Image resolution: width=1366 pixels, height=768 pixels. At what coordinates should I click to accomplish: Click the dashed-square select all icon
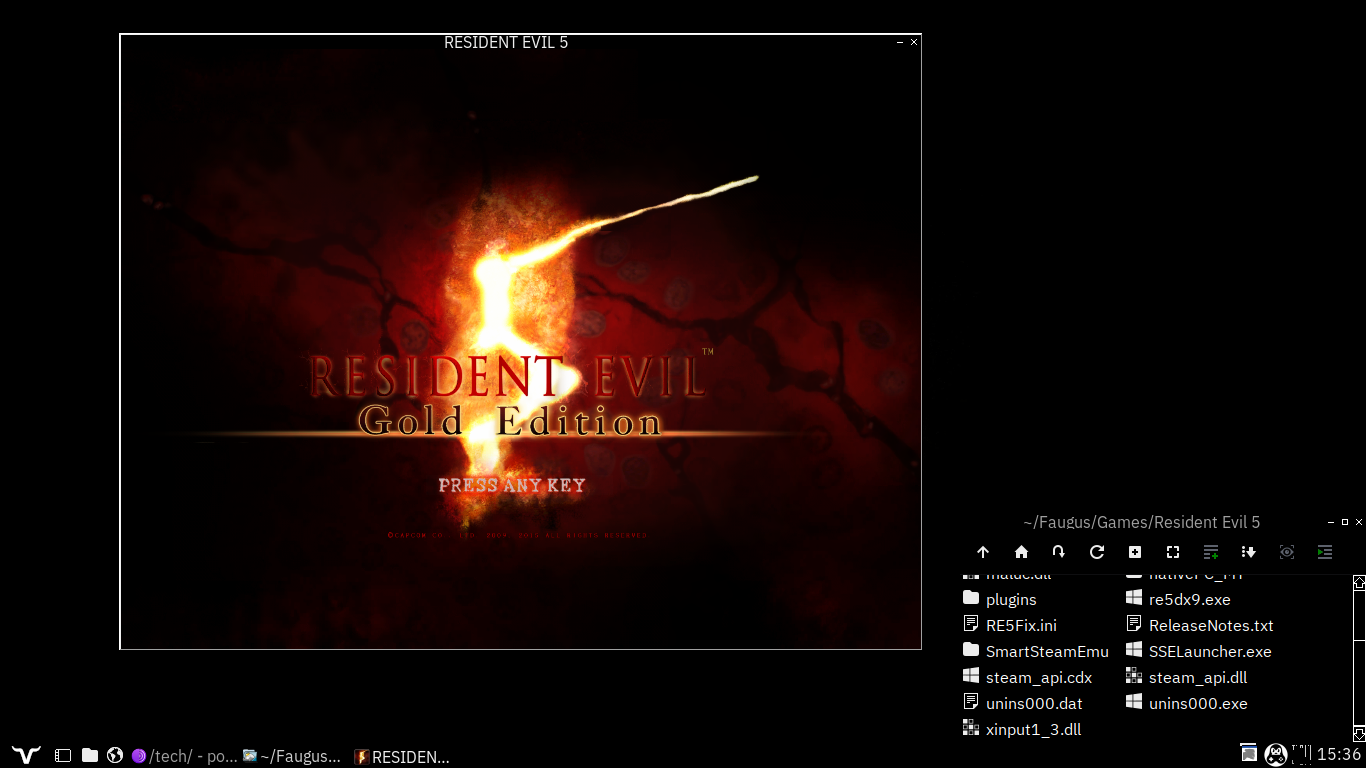(1173, 552)
